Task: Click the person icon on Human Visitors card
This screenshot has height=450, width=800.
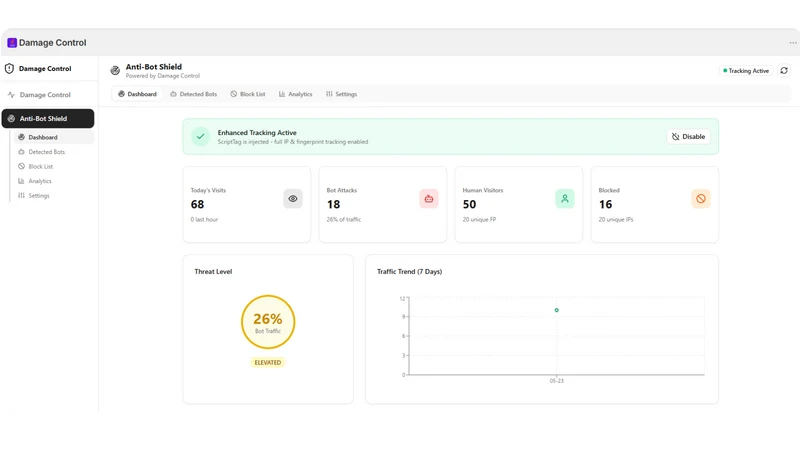Action: (565, 199)
